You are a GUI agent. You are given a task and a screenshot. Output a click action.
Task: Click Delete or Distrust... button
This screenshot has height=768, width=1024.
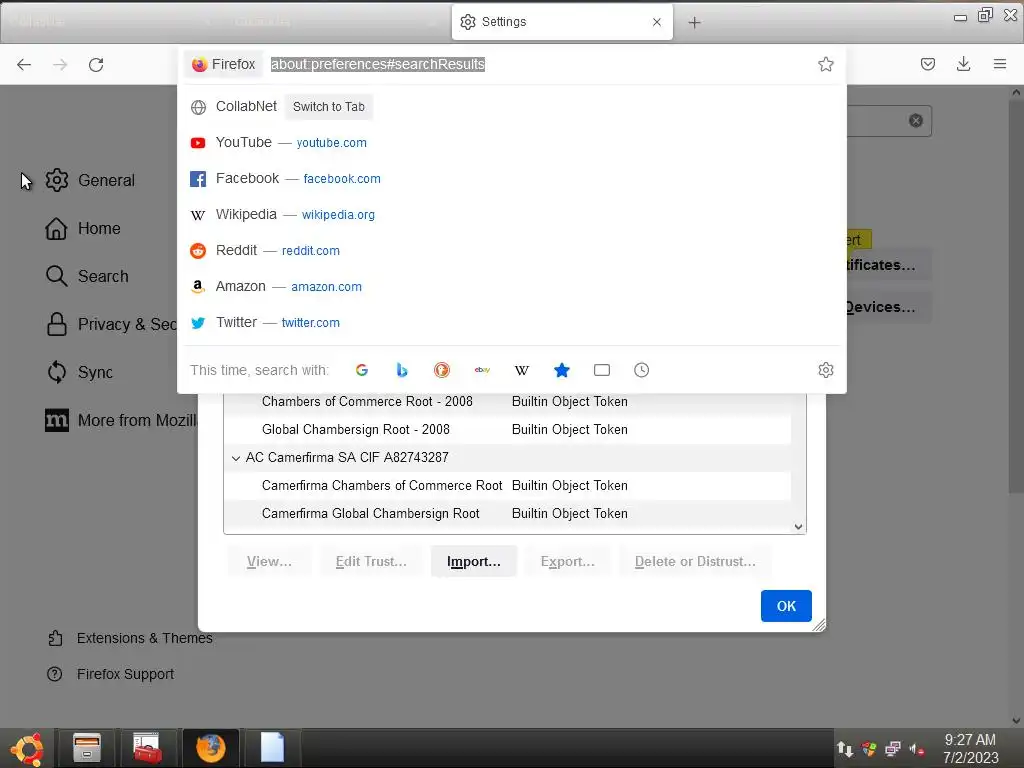(x=695, y=562)
